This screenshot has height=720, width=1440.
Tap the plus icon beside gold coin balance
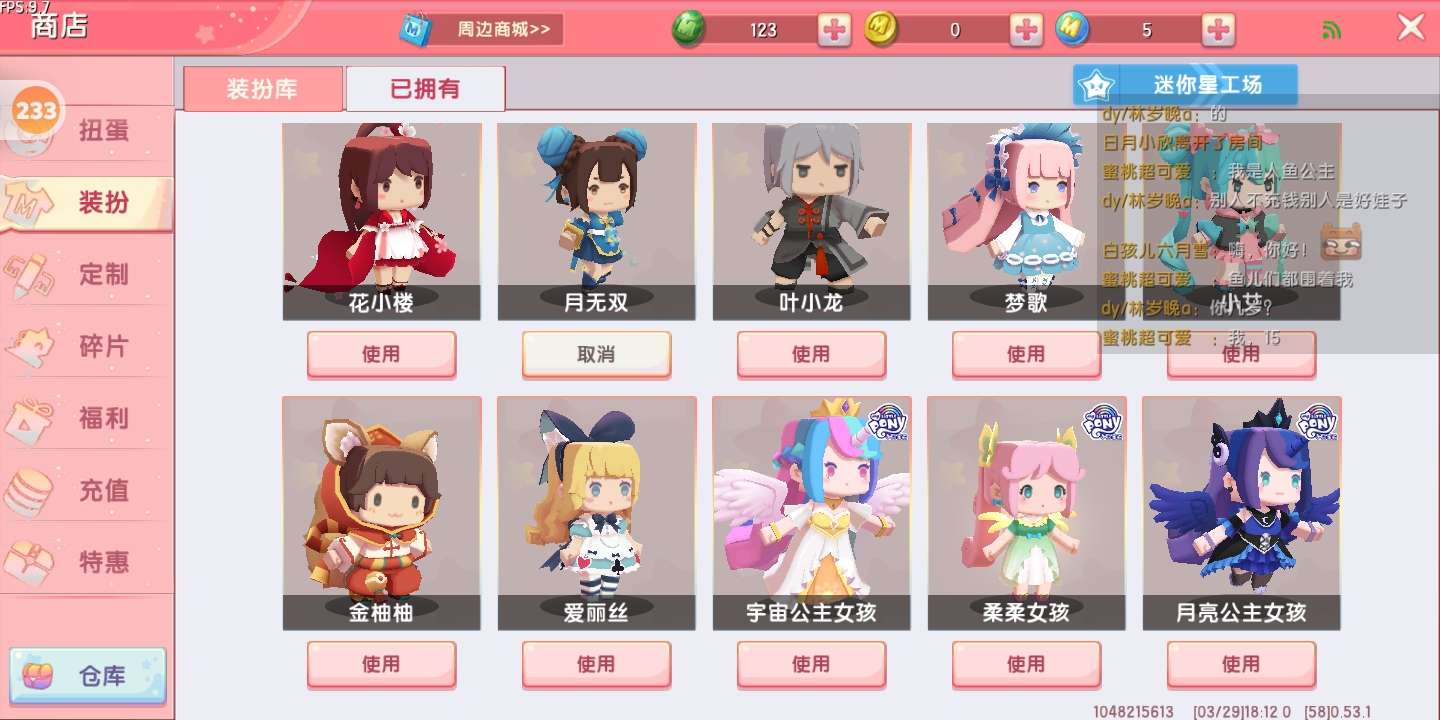tap(1026, 30)
